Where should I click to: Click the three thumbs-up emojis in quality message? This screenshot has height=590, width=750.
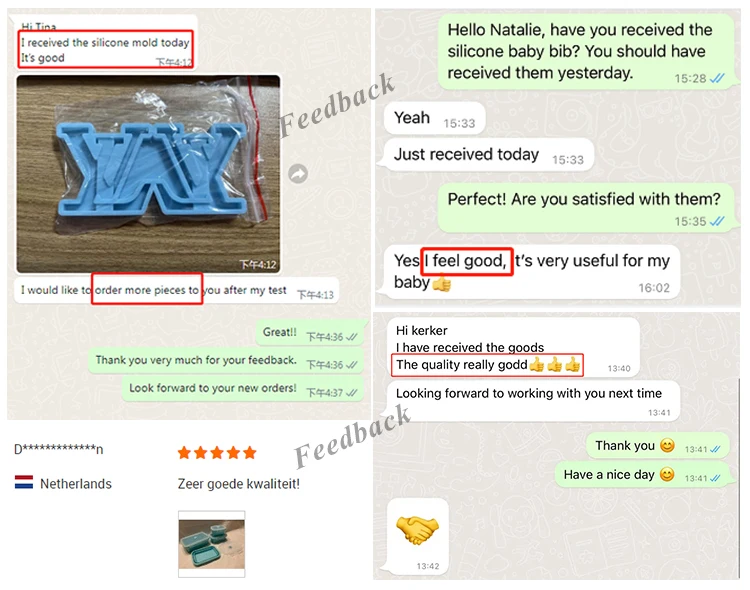pyautogui.click(x=555, y=365)
